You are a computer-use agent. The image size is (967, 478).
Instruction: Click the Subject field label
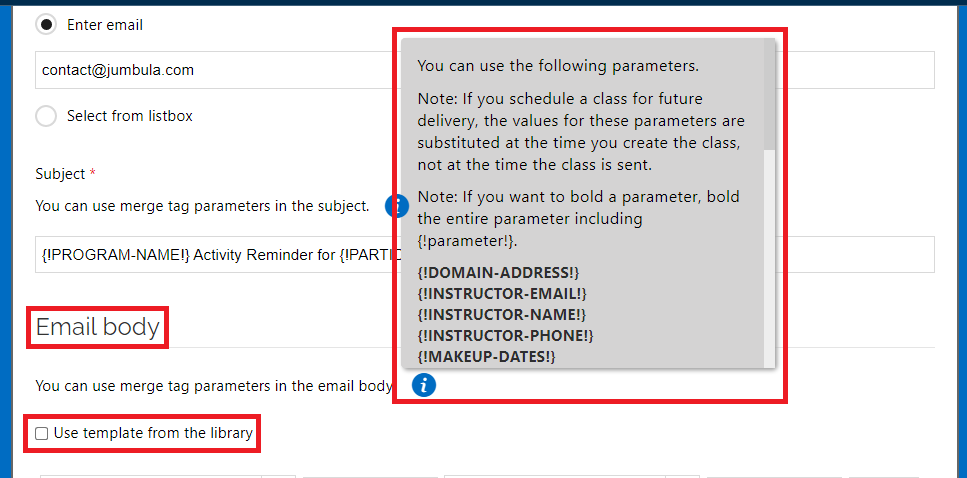(x=60, y=174)
